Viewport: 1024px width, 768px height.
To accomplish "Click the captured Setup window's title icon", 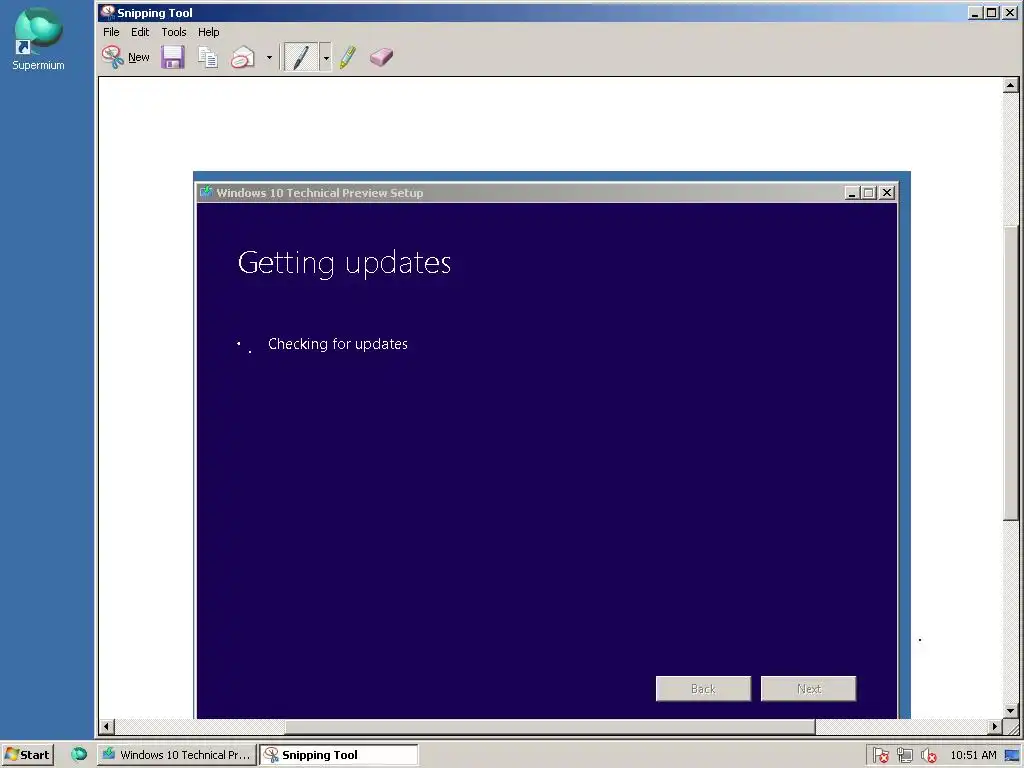I will pyautogui.click(x=206, y=192).
